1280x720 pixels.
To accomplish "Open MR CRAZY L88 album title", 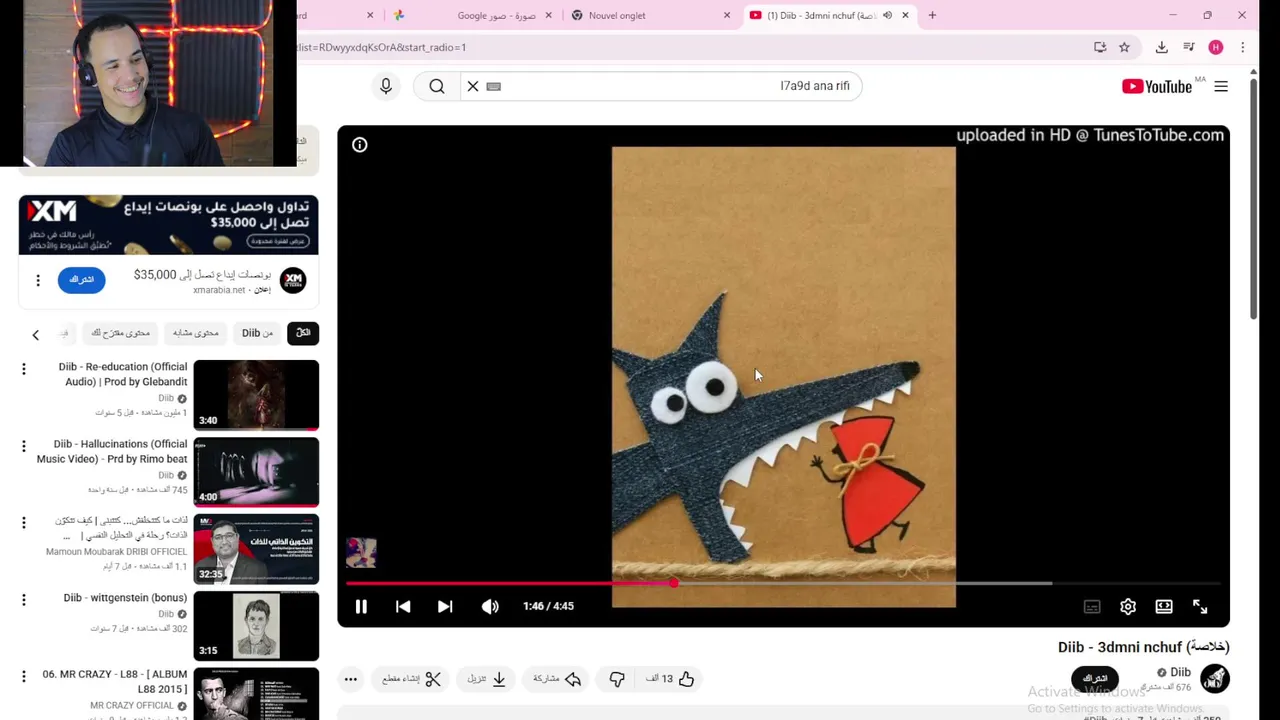I will point(115,682).
